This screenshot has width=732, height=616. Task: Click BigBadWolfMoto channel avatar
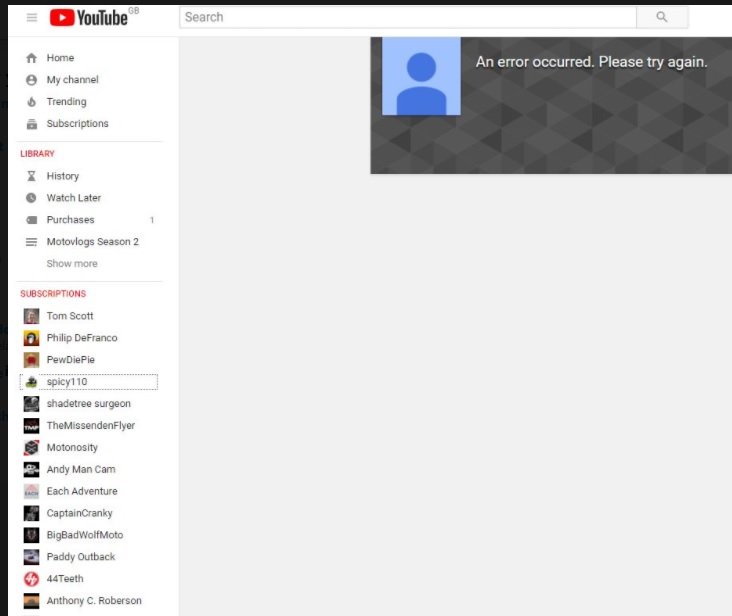click(x=31, y=535)
